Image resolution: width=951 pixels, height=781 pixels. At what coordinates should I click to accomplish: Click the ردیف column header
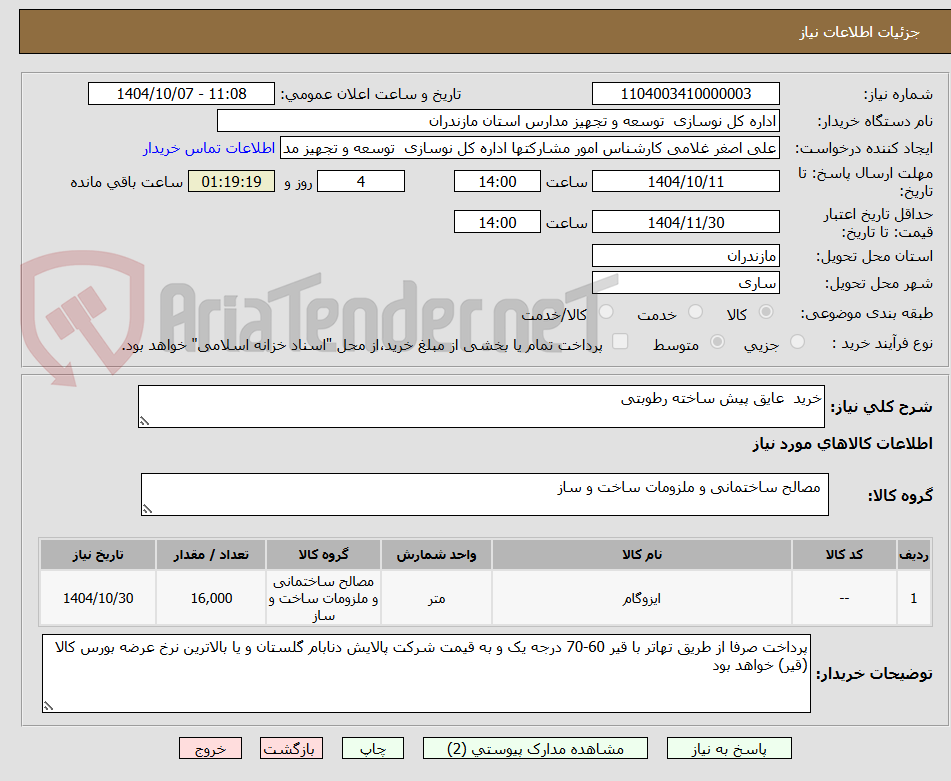click(x=914, y=555)
